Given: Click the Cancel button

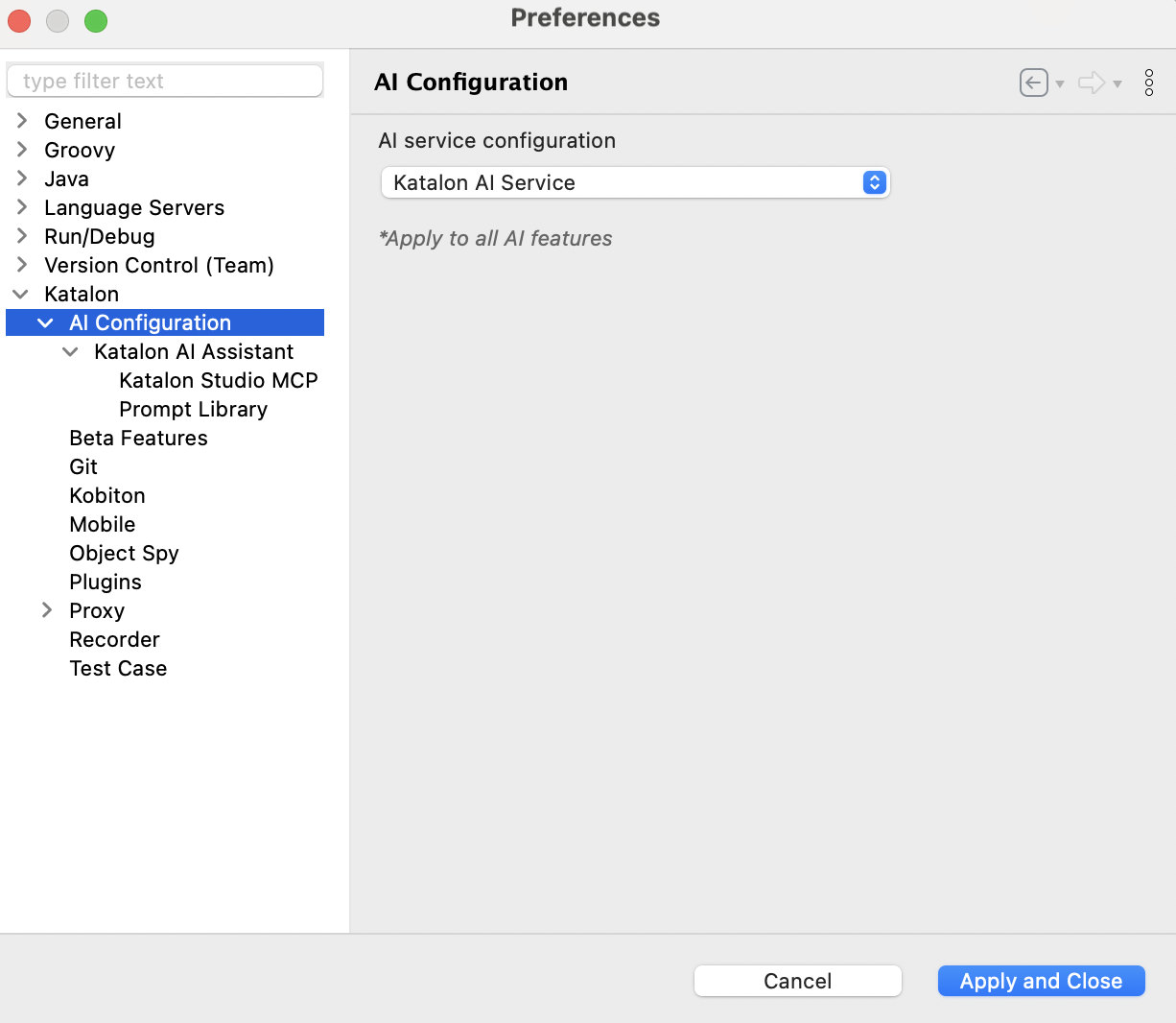Looking at the screenshot, I should tap(797, 981).
